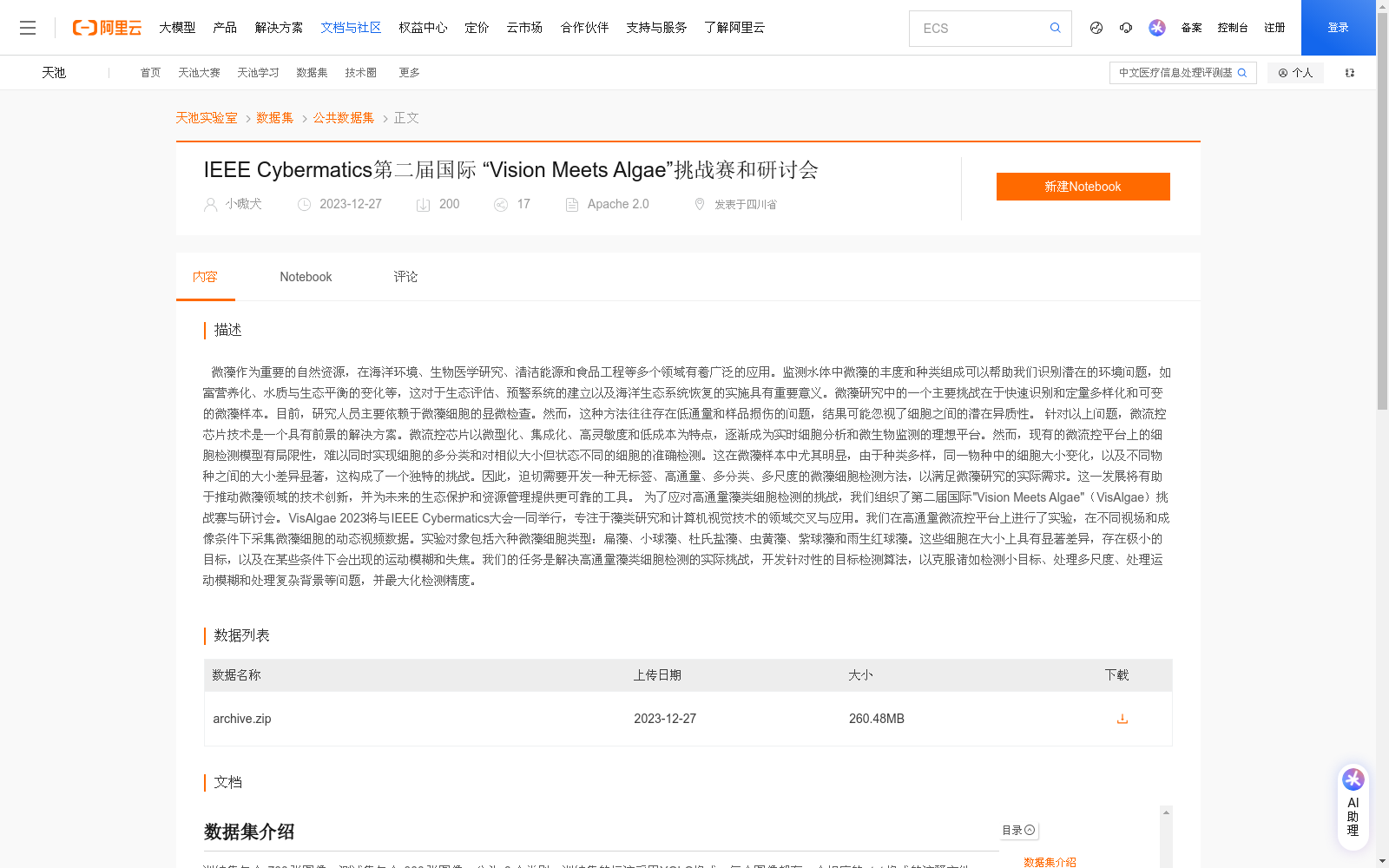The width and height of the screenshot is (1389, 868).
Task: Click the 天池 brand title
Action: (54, 73)
